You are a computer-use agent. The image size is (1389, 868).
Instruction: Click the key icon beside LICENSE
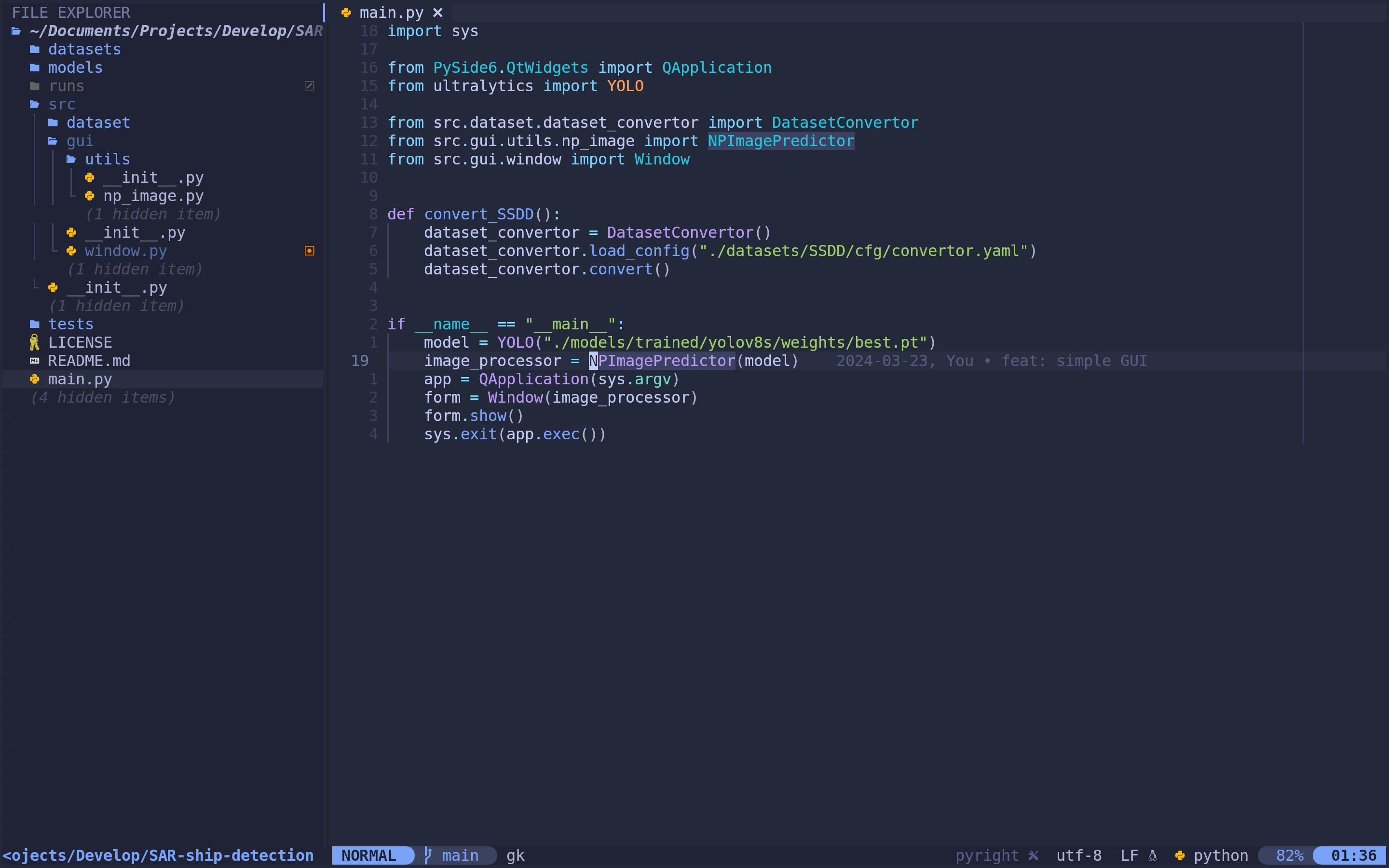click(x=34, y=343)
